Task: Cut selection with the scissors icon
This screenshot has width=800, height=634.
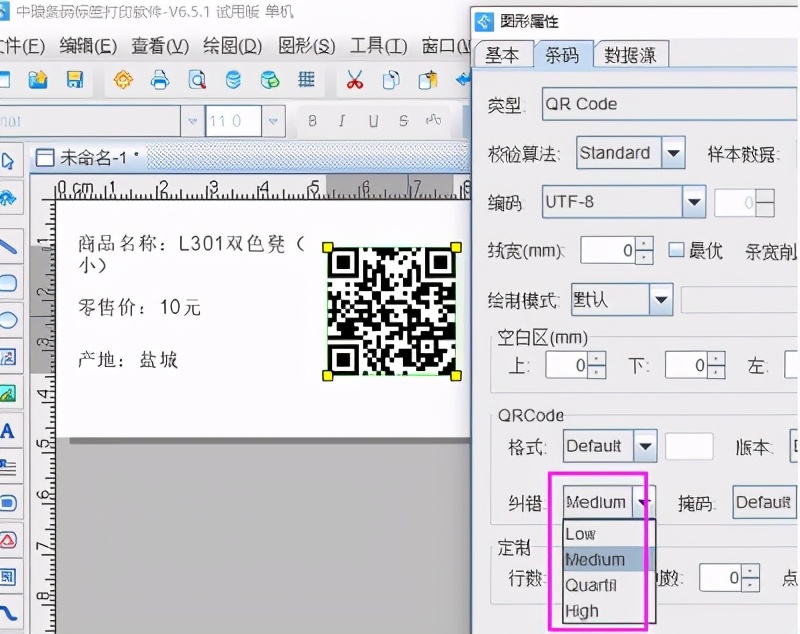Action: click(355, 80)
